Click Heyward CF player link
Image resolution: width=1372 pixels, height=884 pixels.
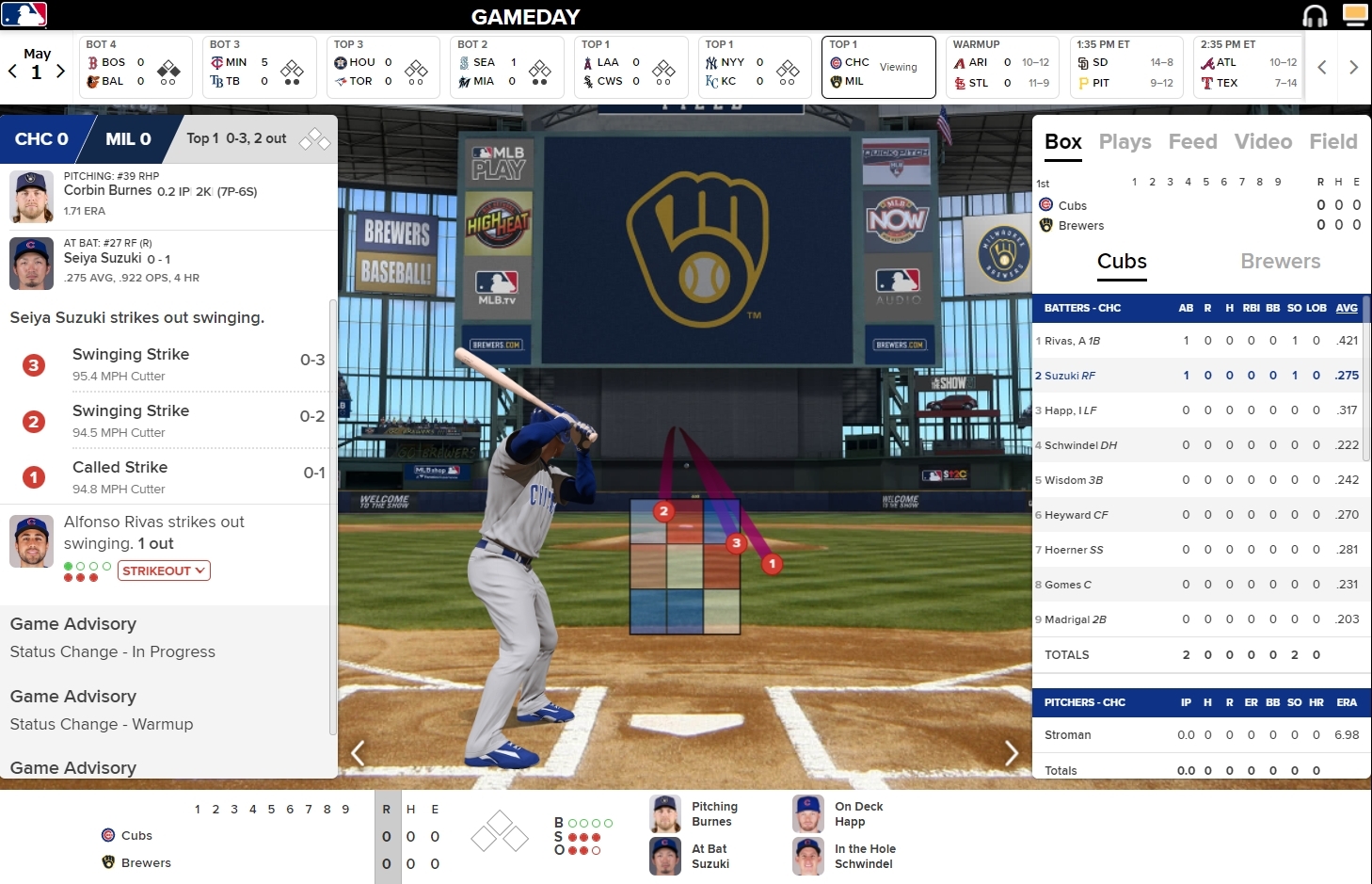(x=1077, y=515)
